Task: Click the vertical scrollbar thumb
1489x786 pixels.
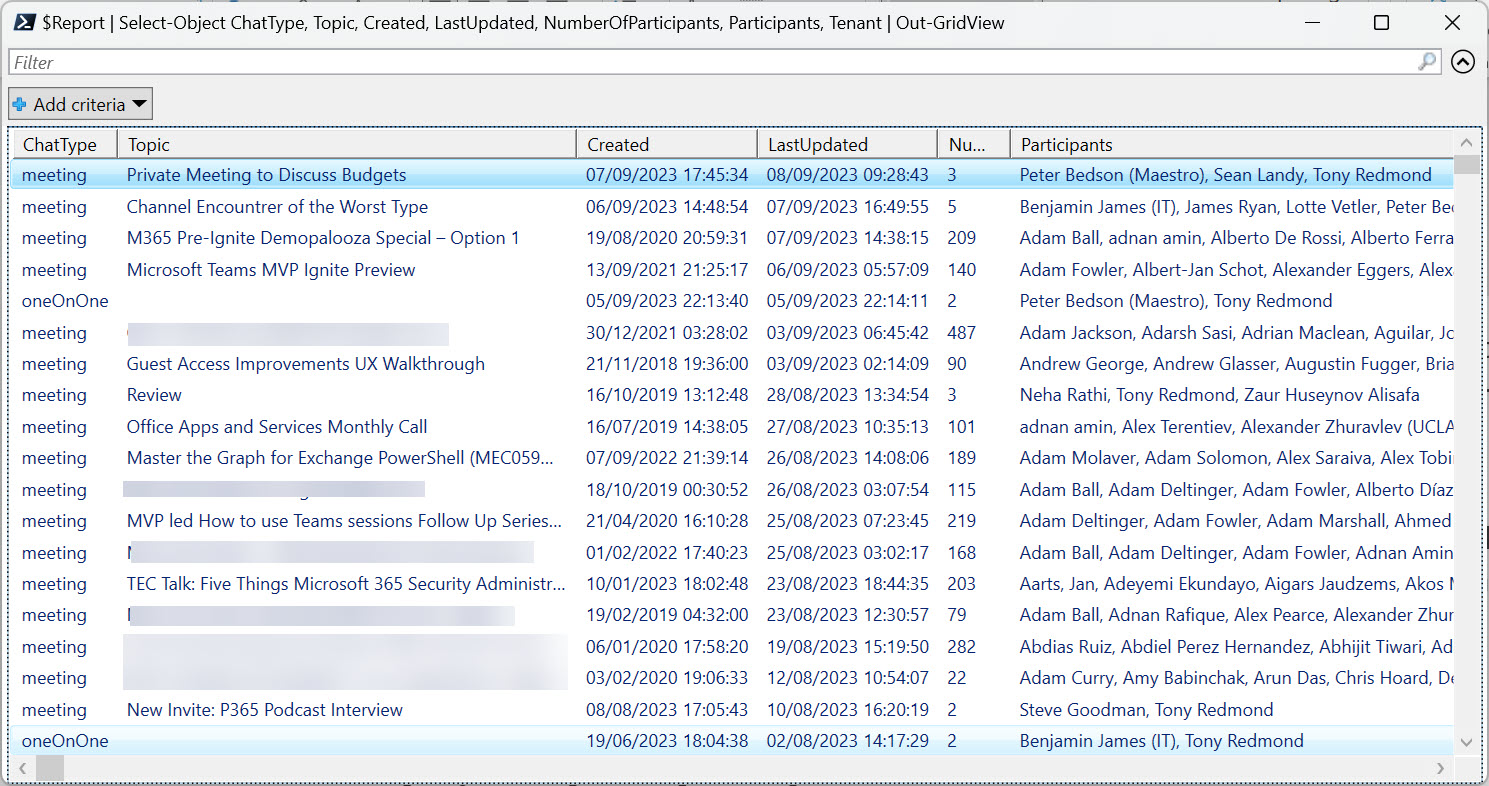Action: (x=1466, y=165)
